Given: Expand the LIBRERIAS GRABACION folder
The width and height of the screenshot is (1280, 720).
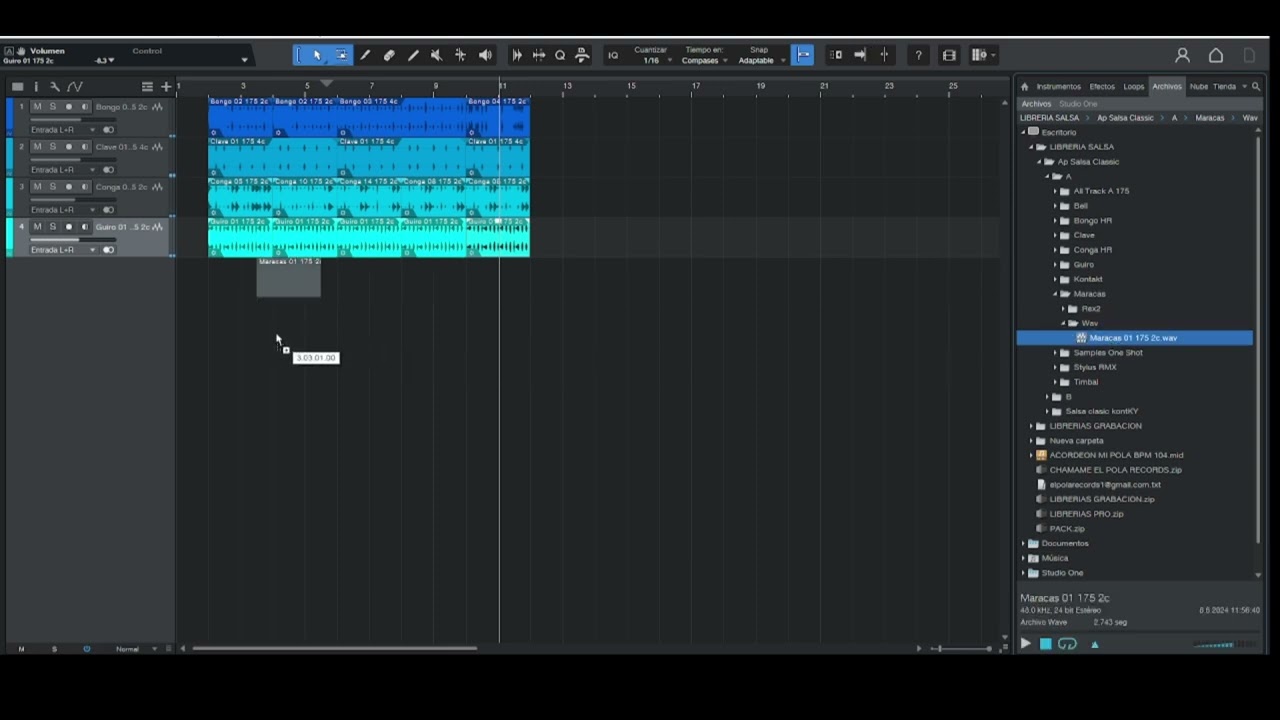Looking at the screenshot, I should coord(1033,426).
